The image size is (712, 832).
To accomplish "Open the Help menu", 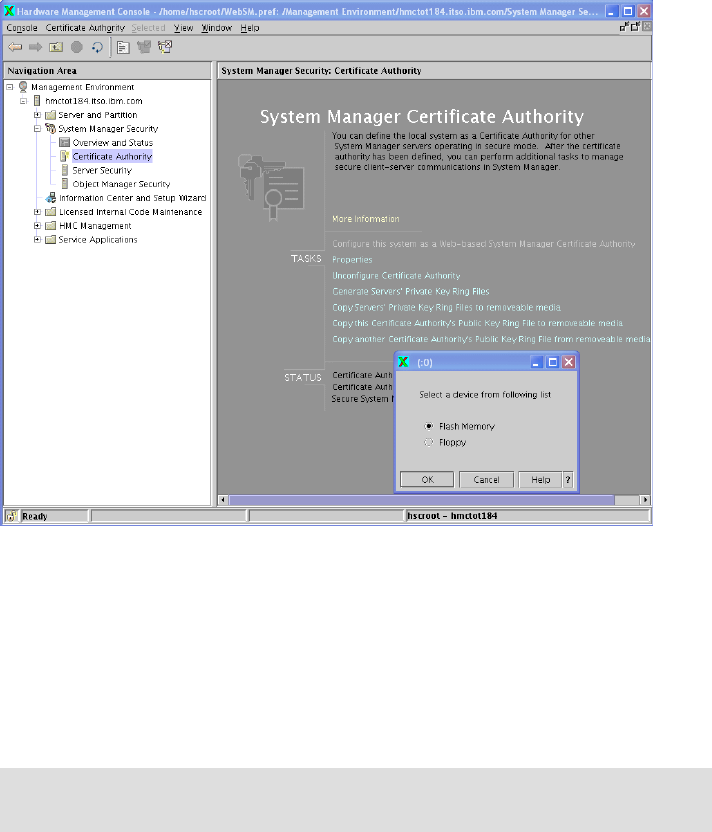I will [249, 28].
